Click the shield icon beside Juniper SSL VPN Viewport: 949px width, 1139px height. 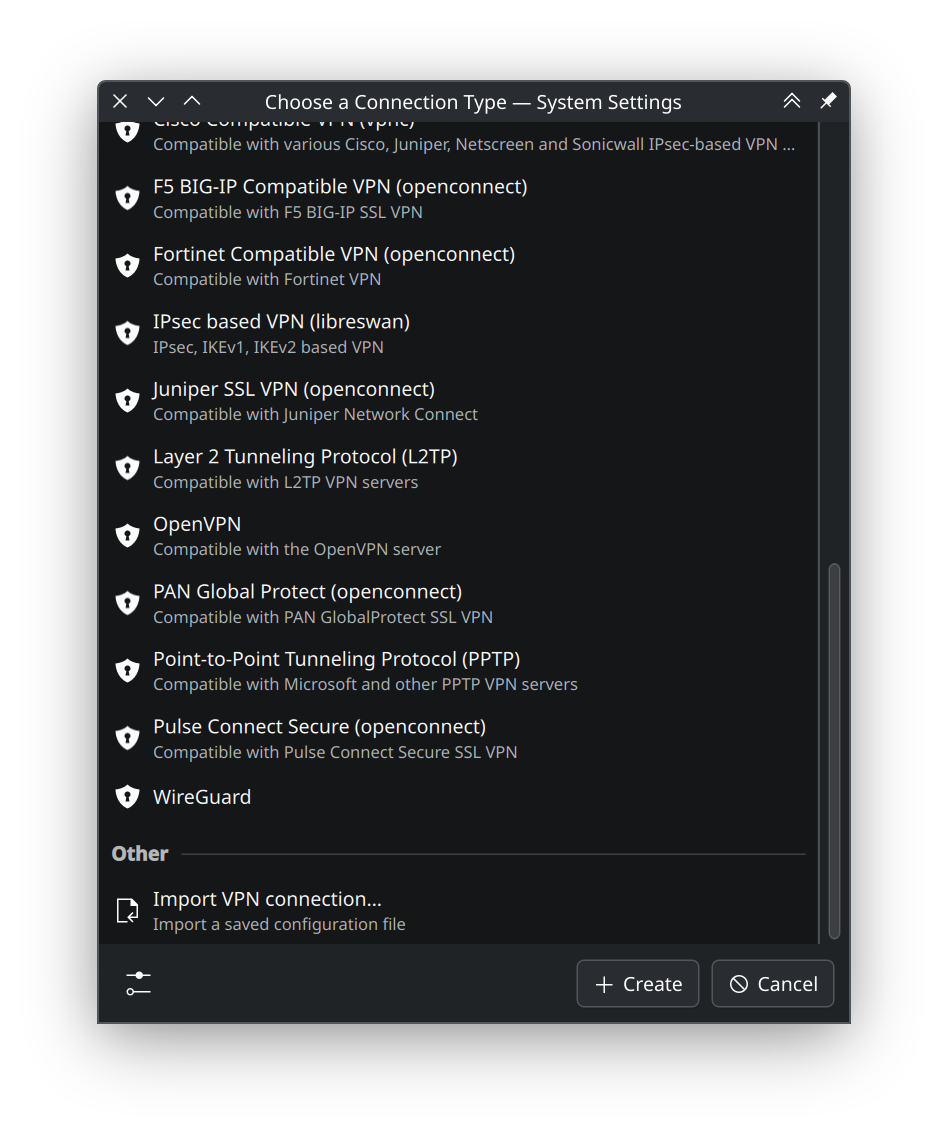click(127, 400)
